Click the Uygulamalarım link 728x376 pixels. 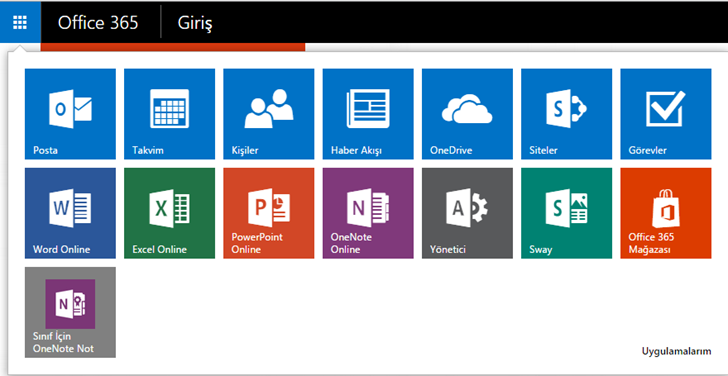tap(676, 351)
